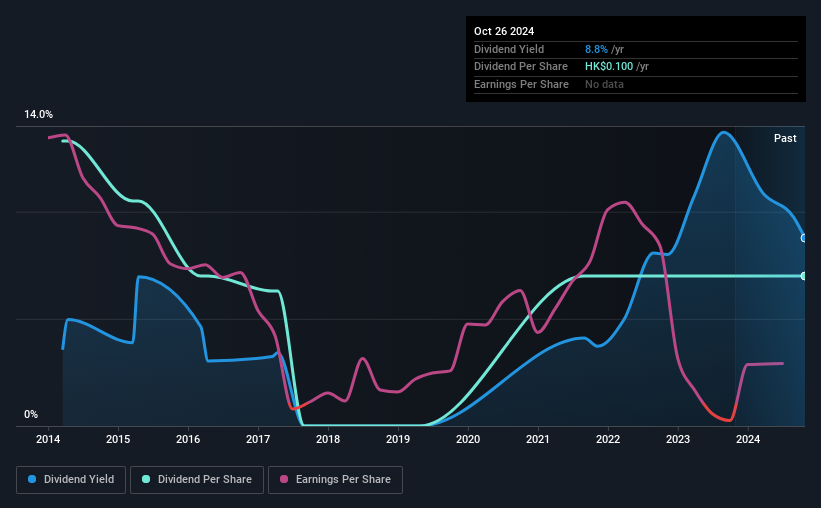
Task: Click the pink Earnings Per Share legend dot
Action: [x=284, y=479]
